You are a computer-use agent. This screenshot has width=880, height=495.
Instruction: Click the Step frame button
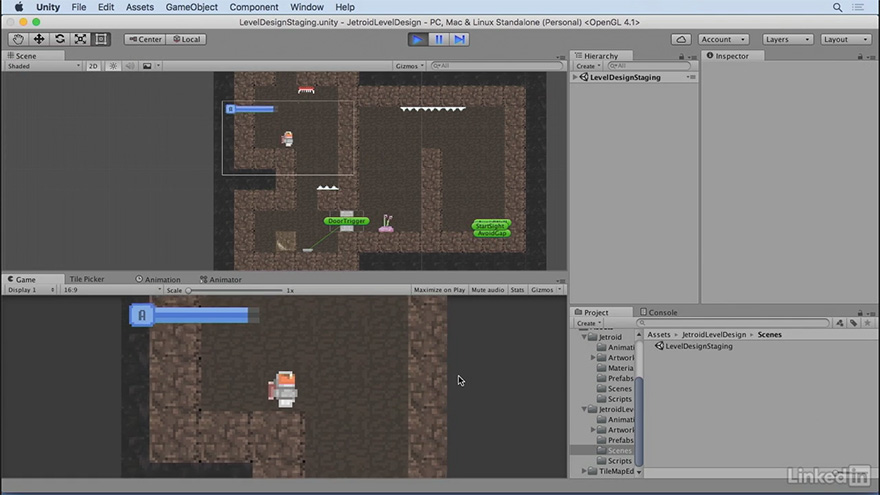click(x=460, y=39)
